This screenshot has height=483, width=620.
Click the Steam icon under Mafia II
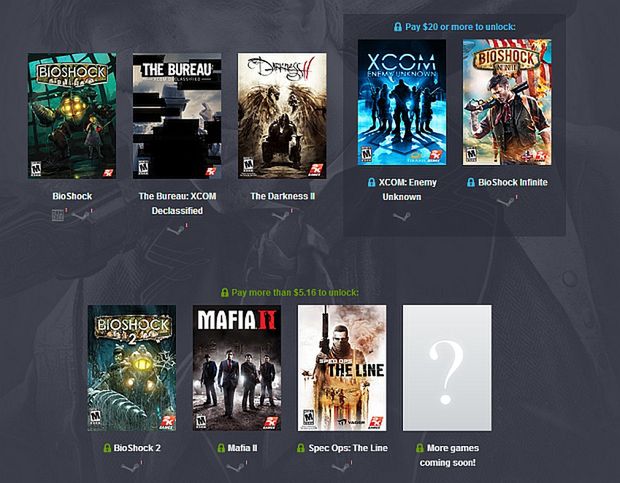click(236, 467)
